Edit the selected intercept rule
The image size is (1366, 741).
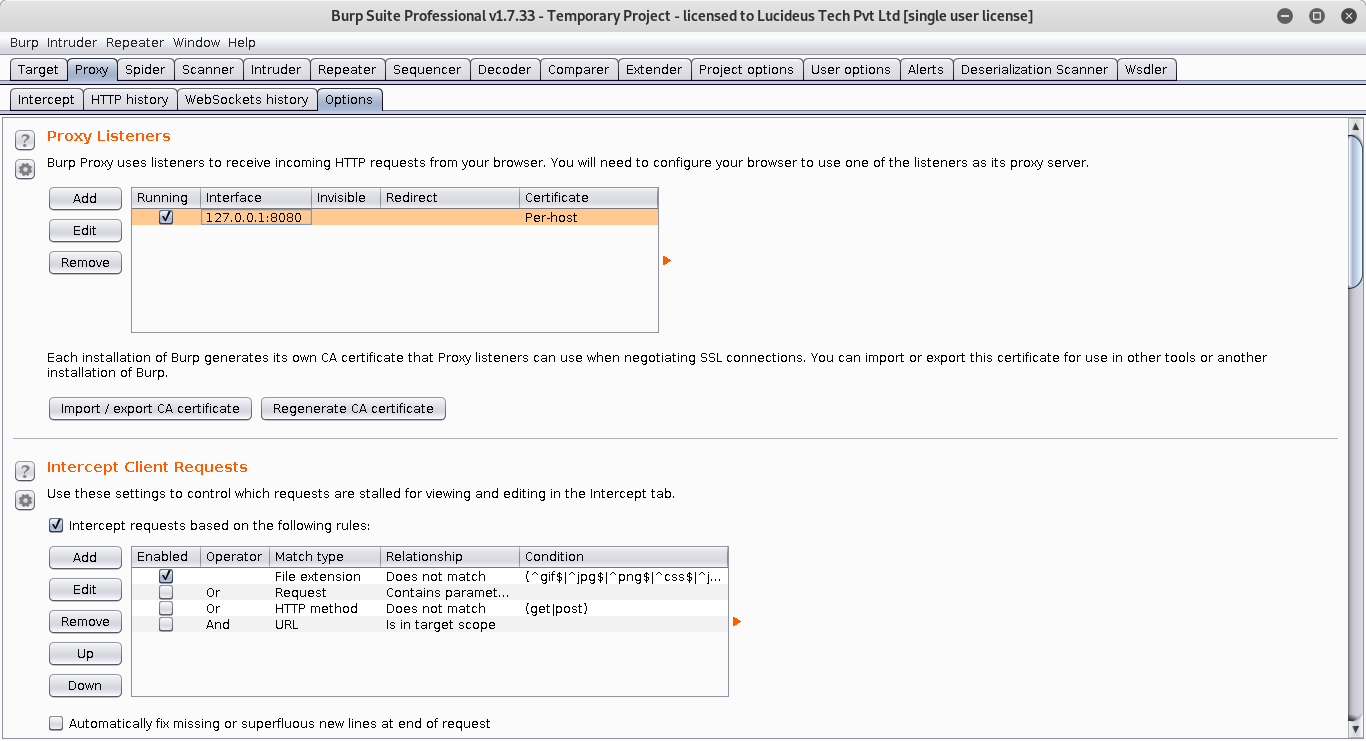[x=85, y=590]
